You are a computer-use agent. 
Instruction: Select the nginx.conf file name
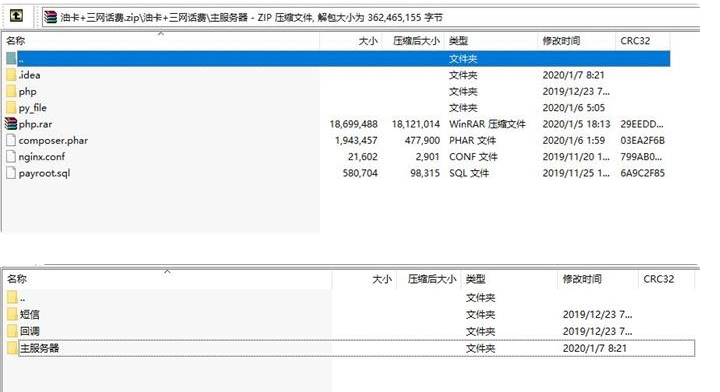click(x=42, y=157)
